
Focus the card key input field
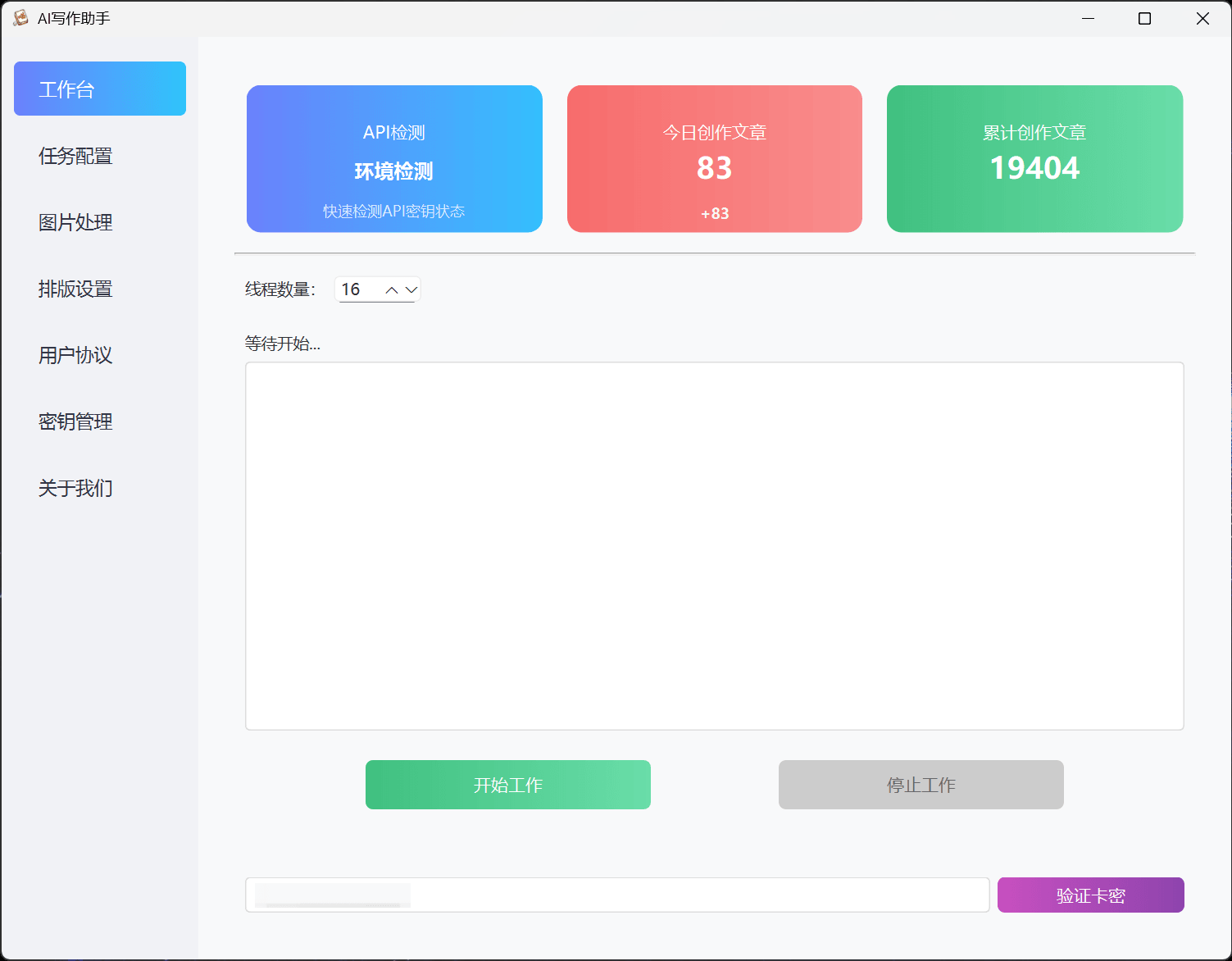click(616, 895)
